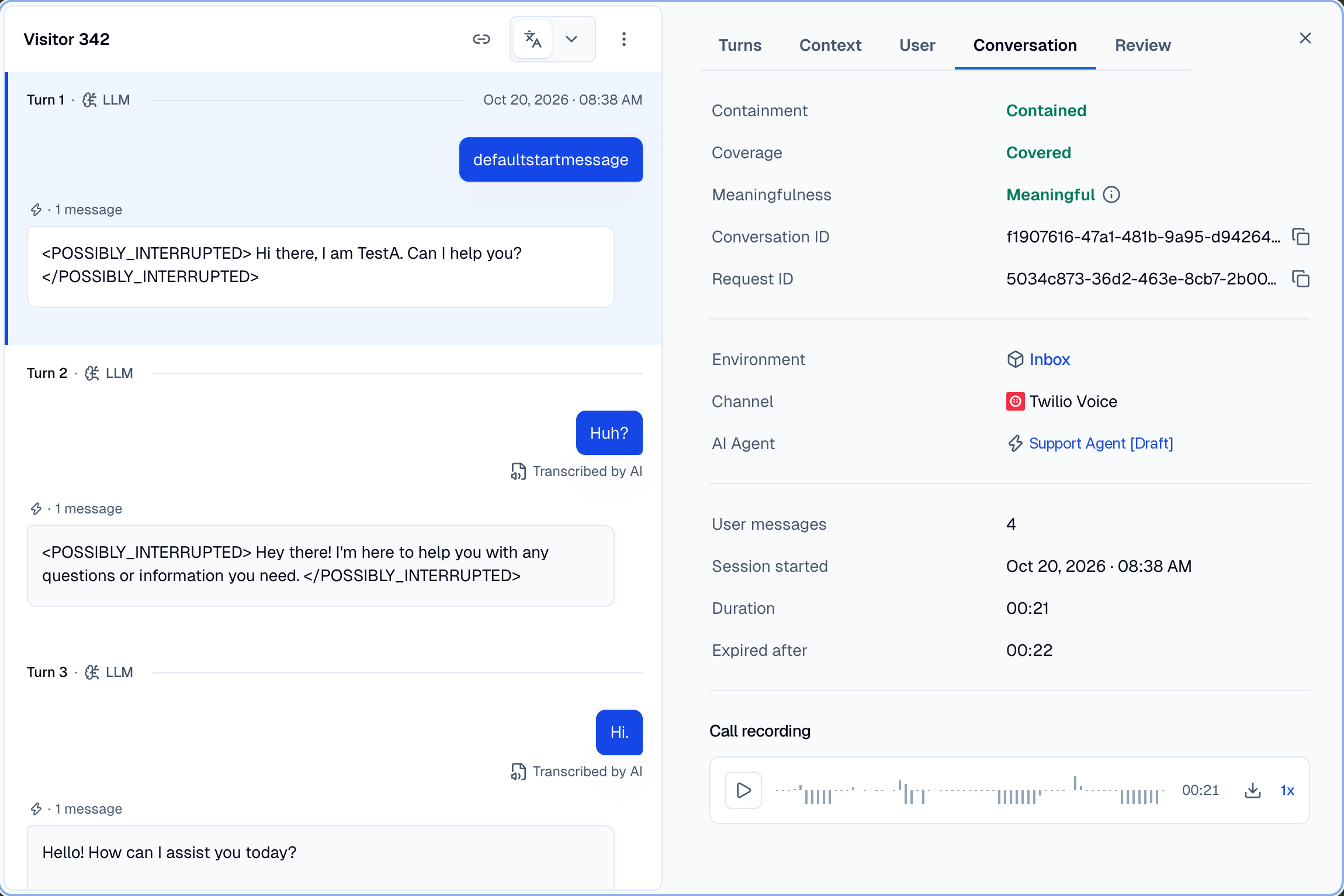Open the User tab

917,46
